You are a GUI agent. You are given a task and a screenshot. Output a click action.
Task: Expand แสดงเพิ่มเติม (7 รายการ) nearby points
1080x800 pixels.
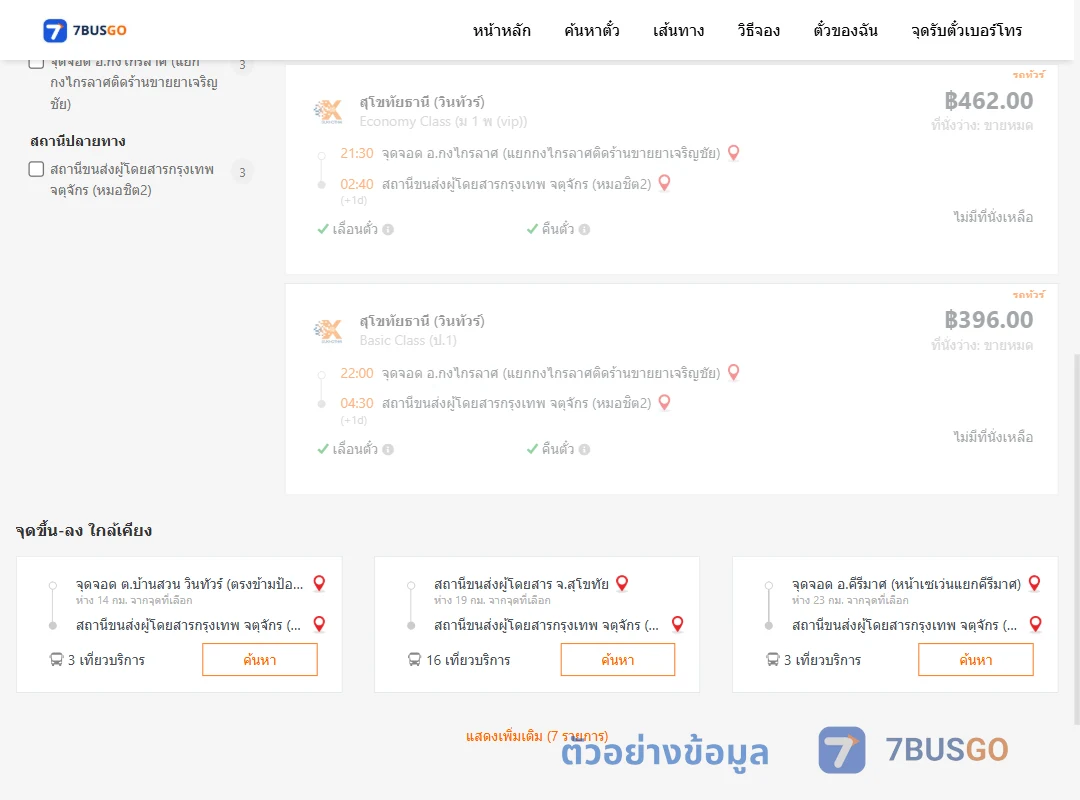point(537,736)
